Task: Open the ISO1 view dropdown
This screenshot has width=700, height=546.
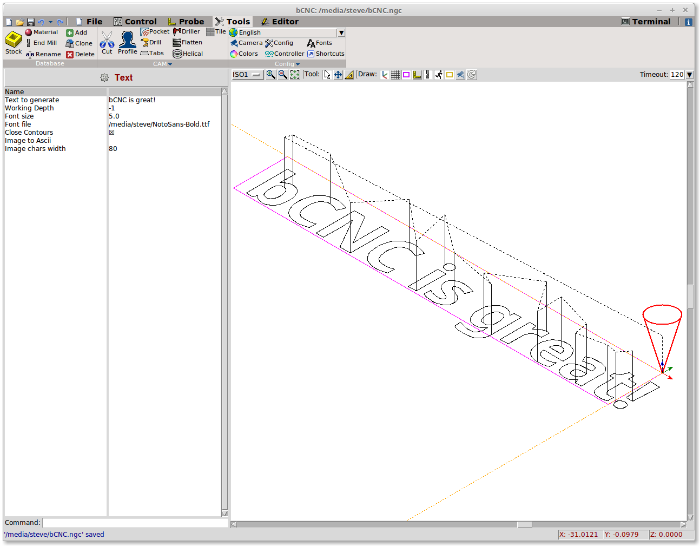Action: (247, 75)
